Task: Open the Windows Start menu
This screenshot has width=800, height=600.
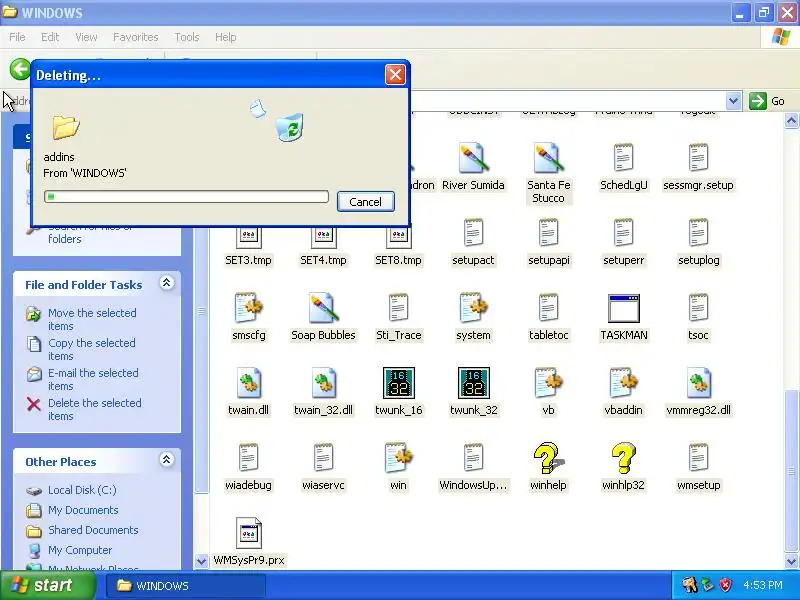Action: (x=48, y=585)
